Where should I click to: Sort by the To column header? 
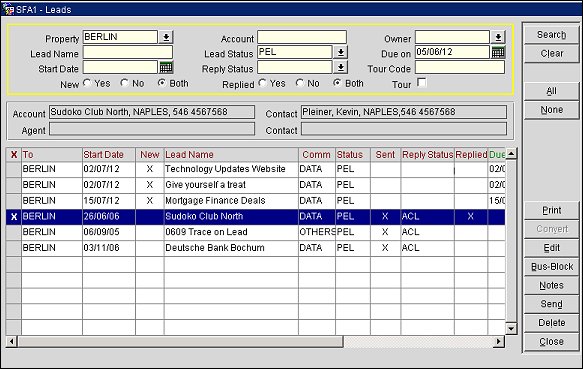(52, 155)
